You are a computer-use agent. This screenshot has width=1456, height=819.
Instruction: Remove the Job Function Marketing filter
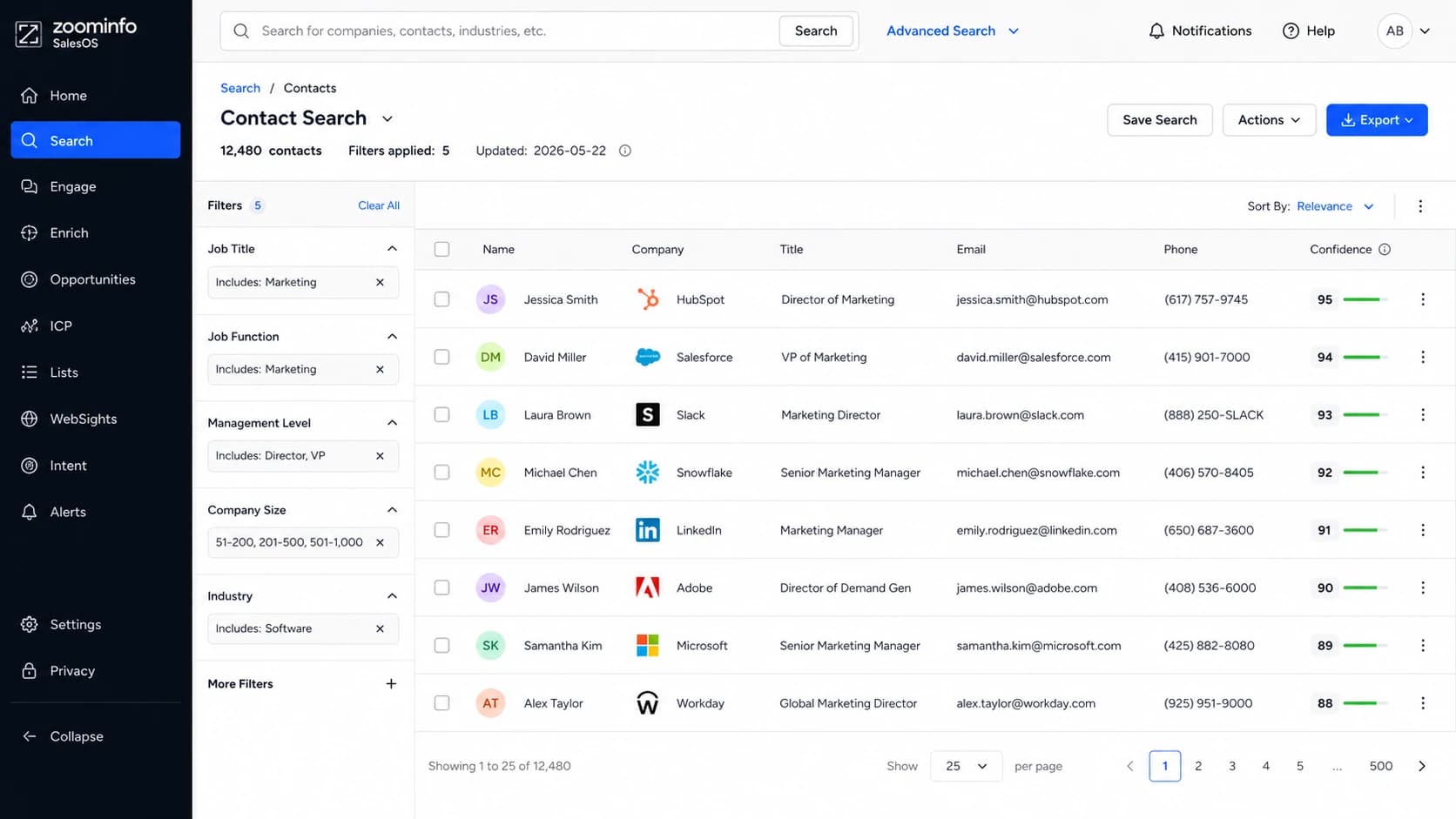[x=380, y=369]
